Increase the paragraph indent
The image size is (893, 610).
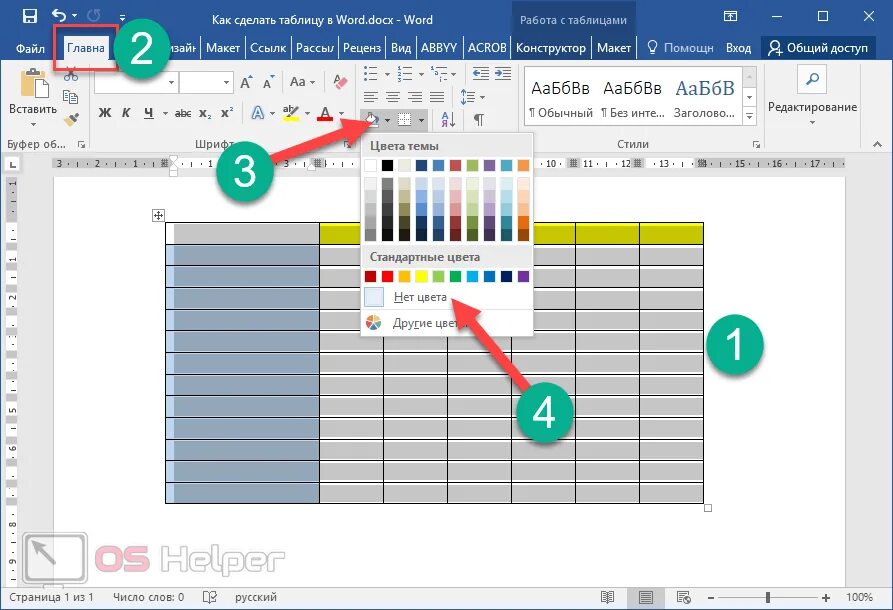pos(503,73)
